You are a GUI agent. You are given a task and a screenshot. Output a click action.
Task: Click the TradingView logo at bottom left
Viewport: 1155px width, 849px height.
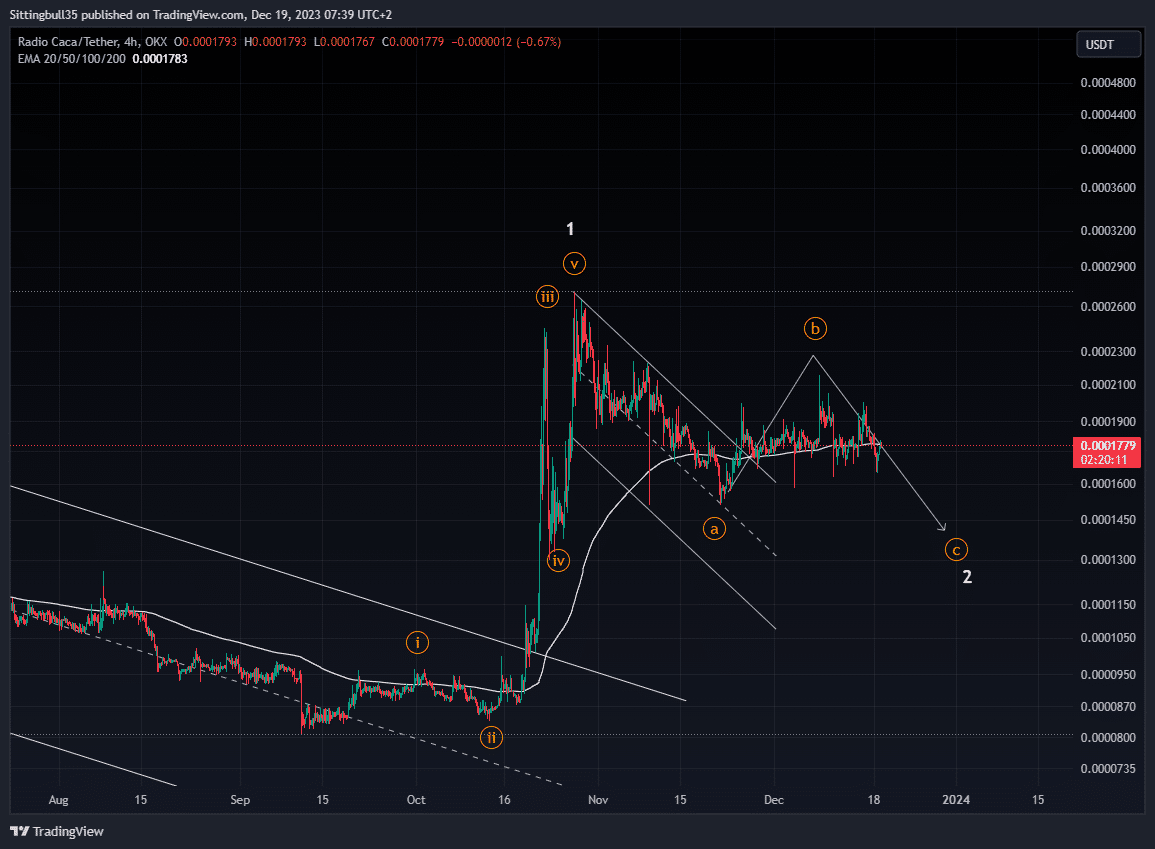(x=58, y=831)
